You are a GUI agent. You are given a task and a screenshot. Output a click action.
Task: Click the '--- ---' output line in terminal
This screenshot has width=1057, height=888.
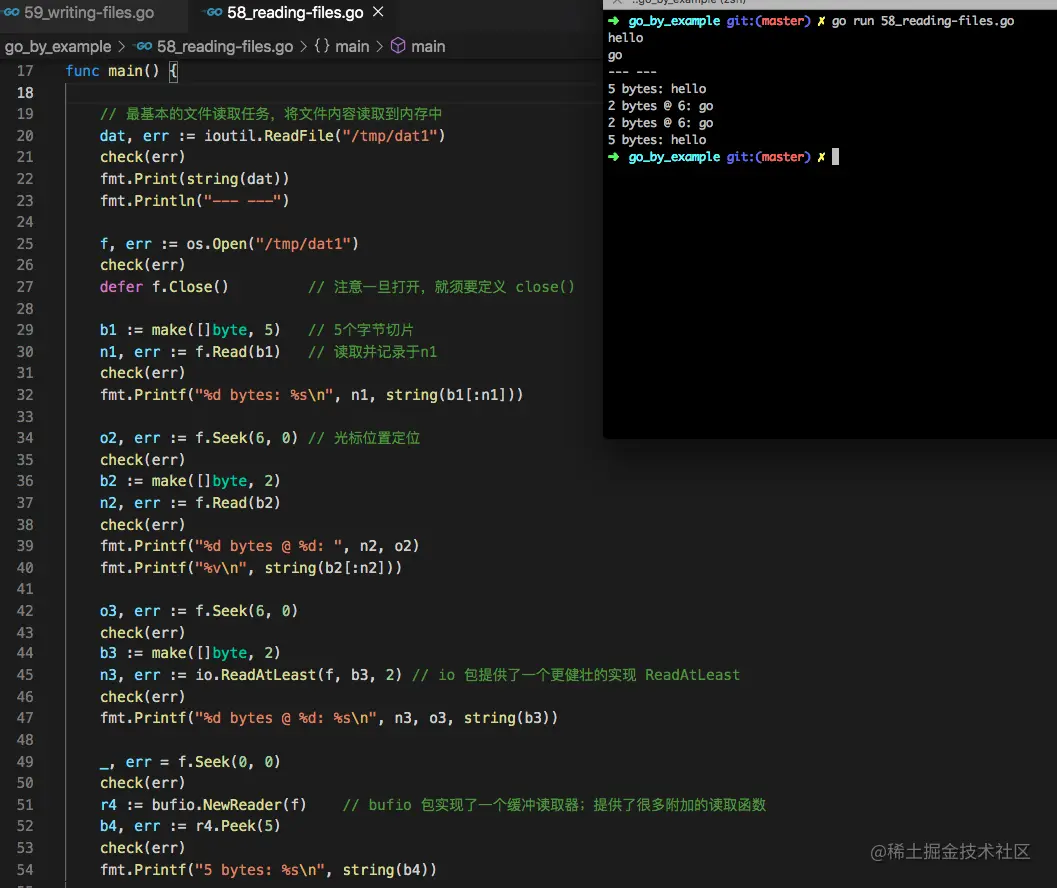632,71
